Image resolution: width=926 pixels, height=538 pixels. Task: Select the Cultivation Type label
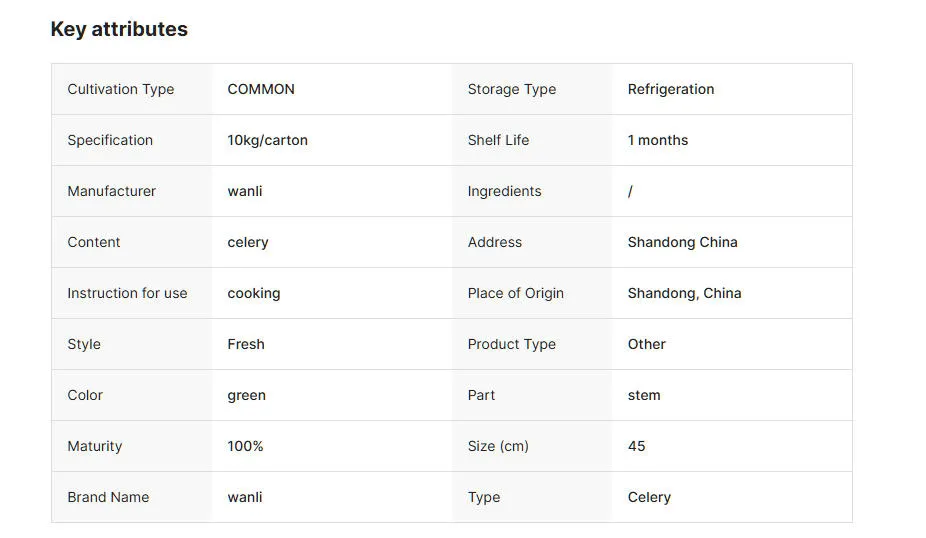(x=120, y=89)
